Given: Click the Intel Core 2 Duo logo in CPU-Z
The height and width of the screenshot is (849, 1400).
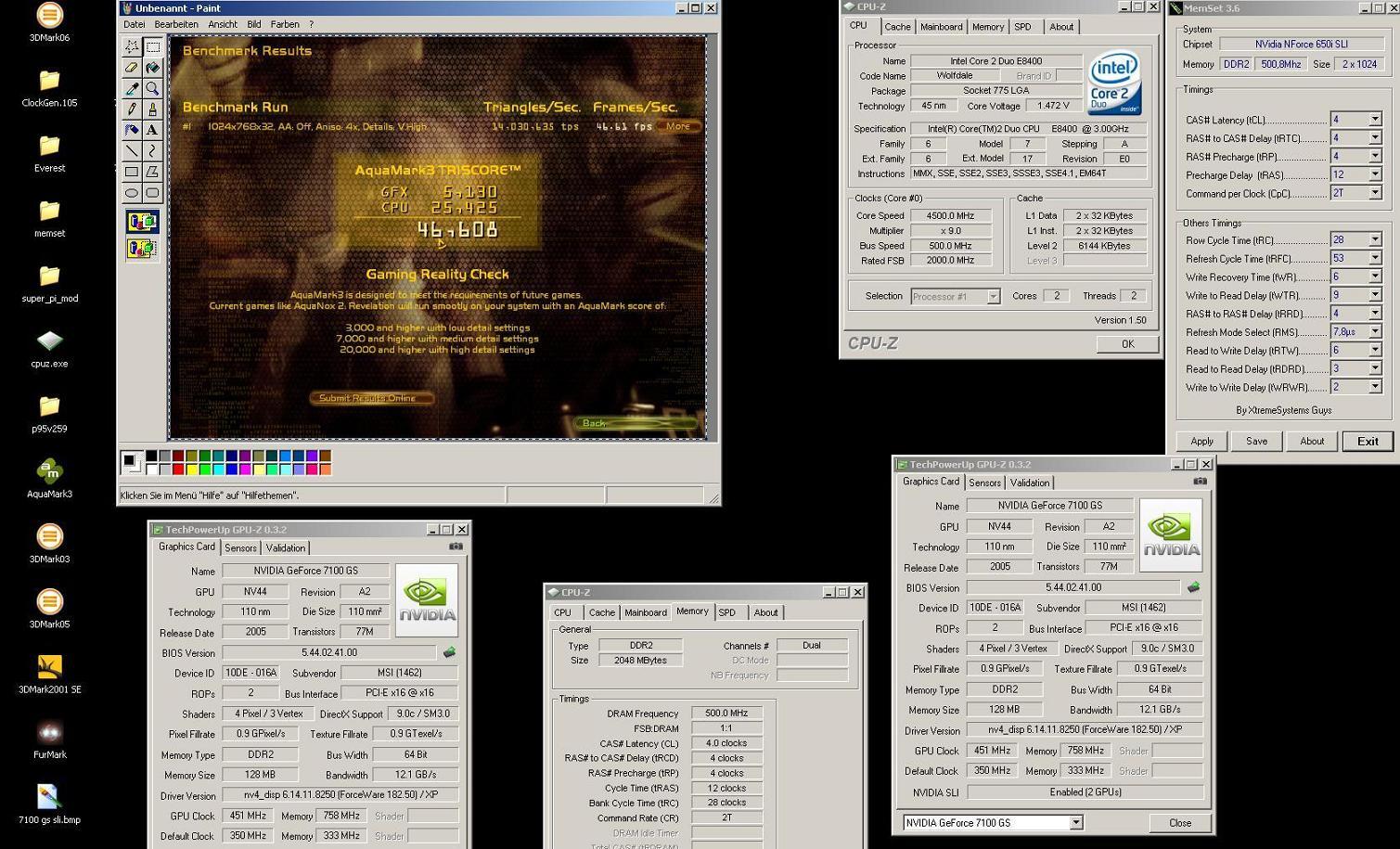Looking at the screenshot, I should pos(1114,83).
